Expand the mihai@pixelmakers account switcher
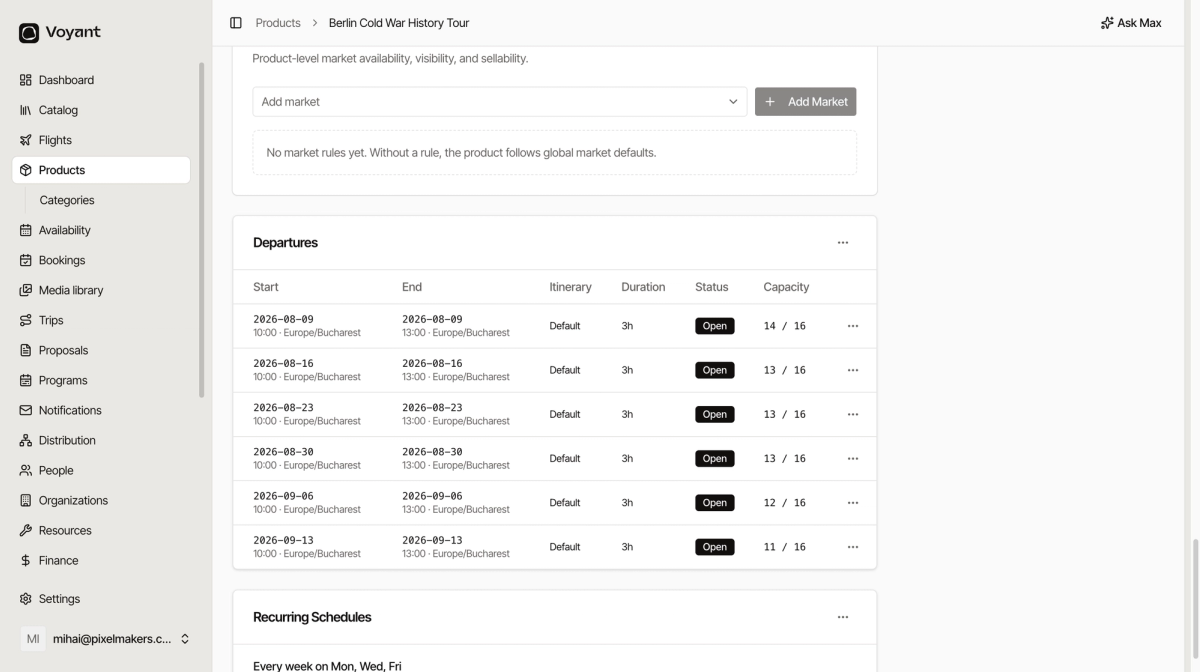 click(106, 639)
